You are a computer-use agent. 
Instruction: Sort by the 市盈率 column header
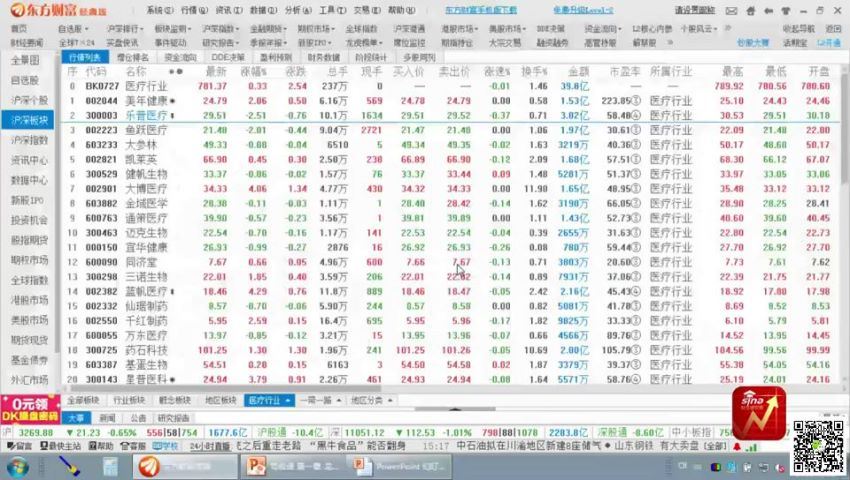pyautogui.click(x=625, y=71)
